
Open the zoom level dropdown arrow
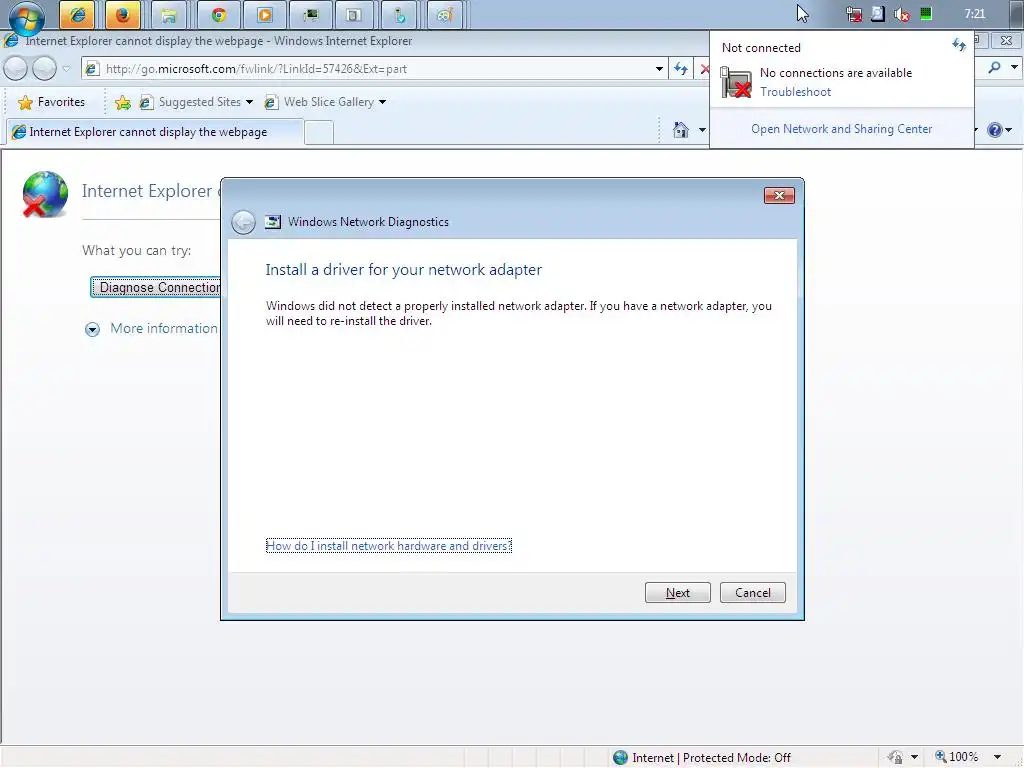coord(997,757)
